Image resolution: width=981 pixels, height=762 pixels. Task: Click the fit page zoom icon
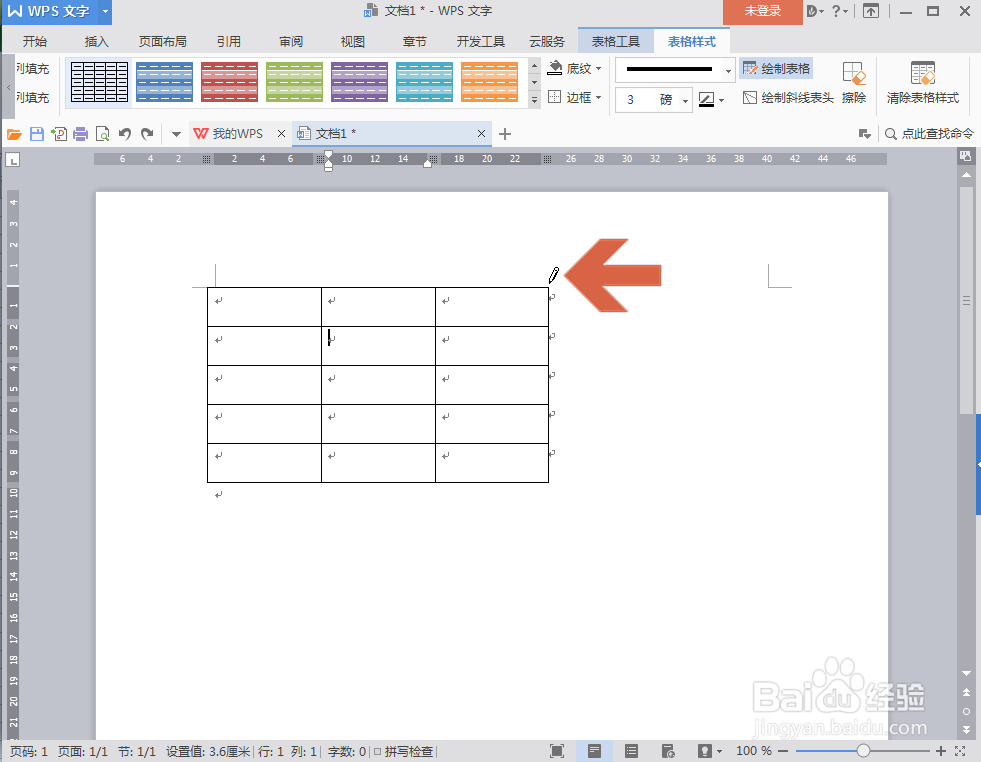[960, 751]
